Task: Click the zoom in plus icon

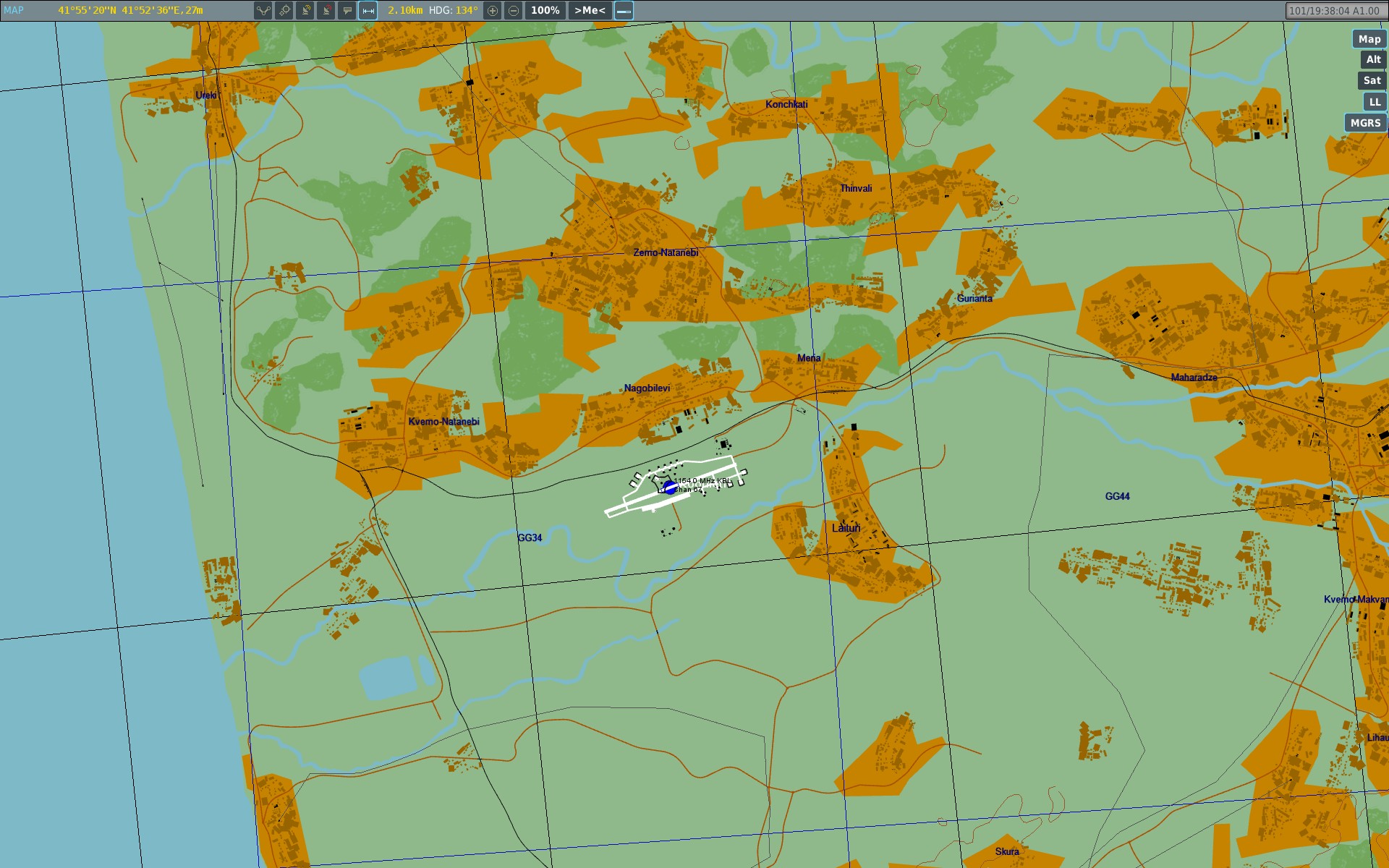Action: (493, 10)
